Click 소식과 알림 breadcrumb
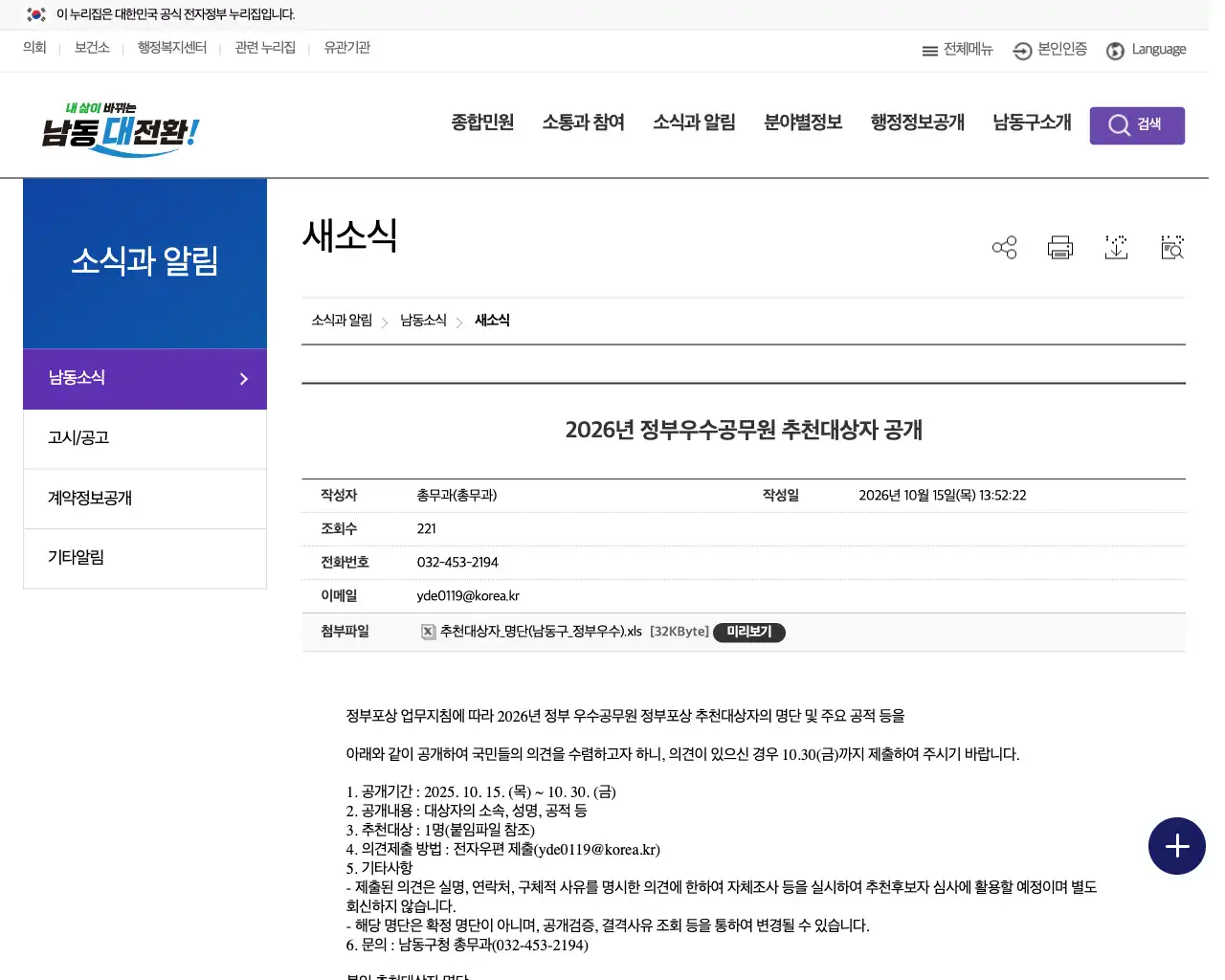 tap(342, 321)
